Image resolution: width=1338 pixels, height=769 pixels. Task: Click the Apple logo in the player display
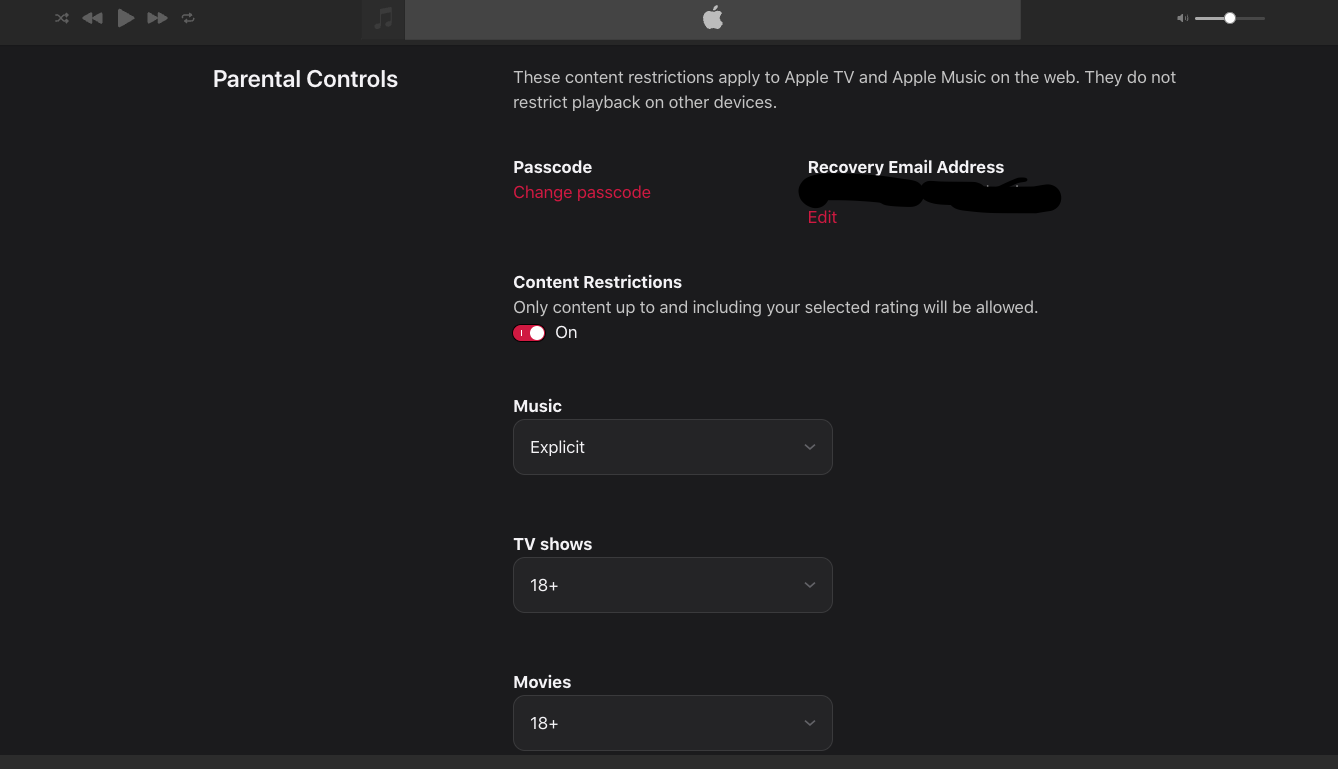coord(712,18)
